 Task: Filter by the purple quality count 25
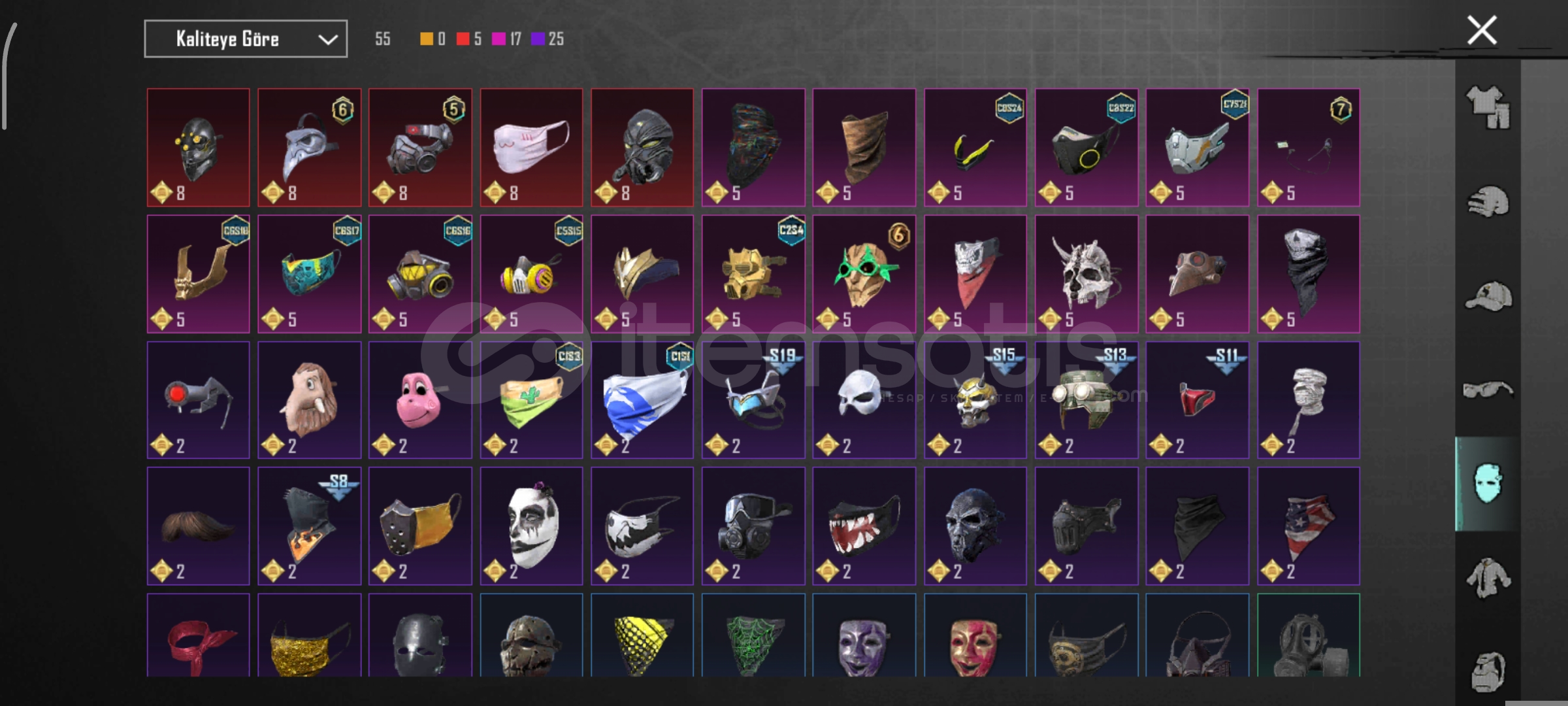point(547,39)
